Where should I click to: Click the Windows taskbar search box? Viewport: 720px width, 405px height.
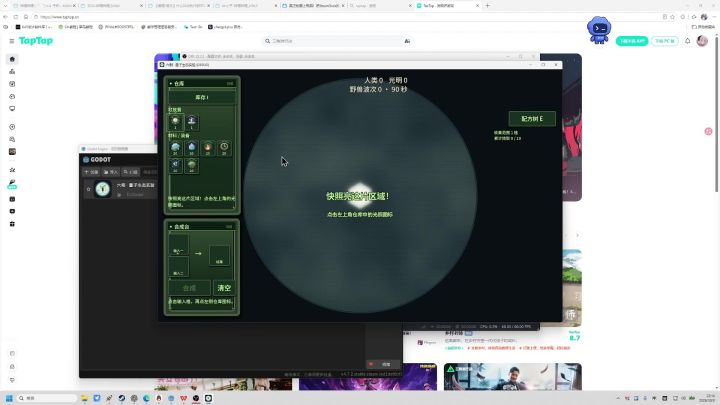coord(46,398)
